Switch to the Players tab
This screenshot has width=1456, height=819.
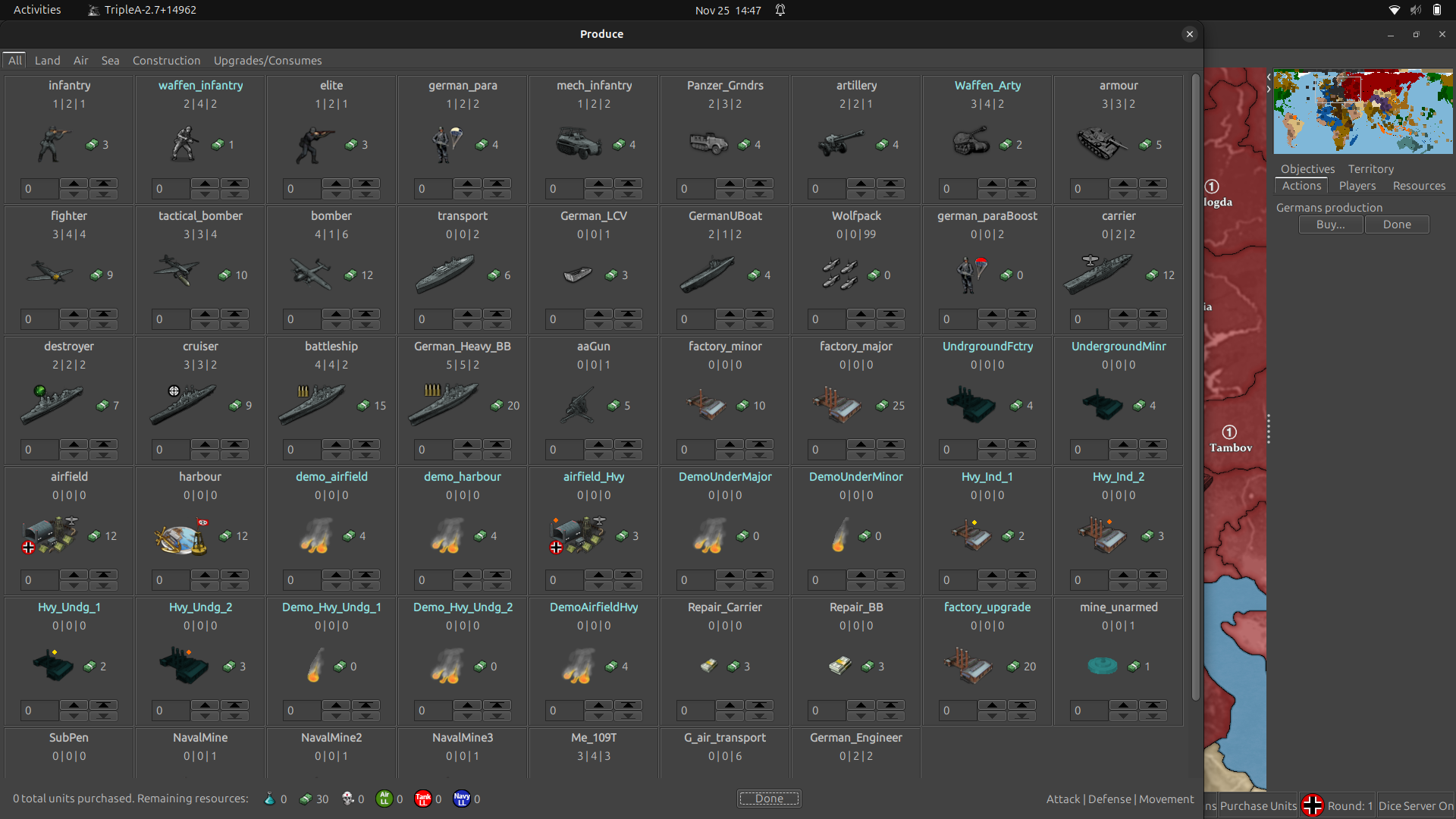pyautogui.click(x=1357, y=186)
